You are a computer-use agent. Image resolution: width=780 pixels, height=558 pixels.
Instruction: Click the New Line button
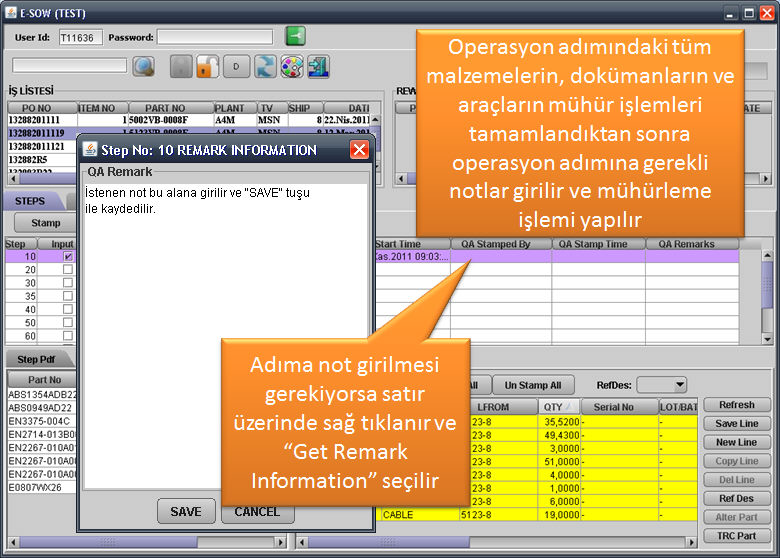pyautogui.click(x=737, y=442)
